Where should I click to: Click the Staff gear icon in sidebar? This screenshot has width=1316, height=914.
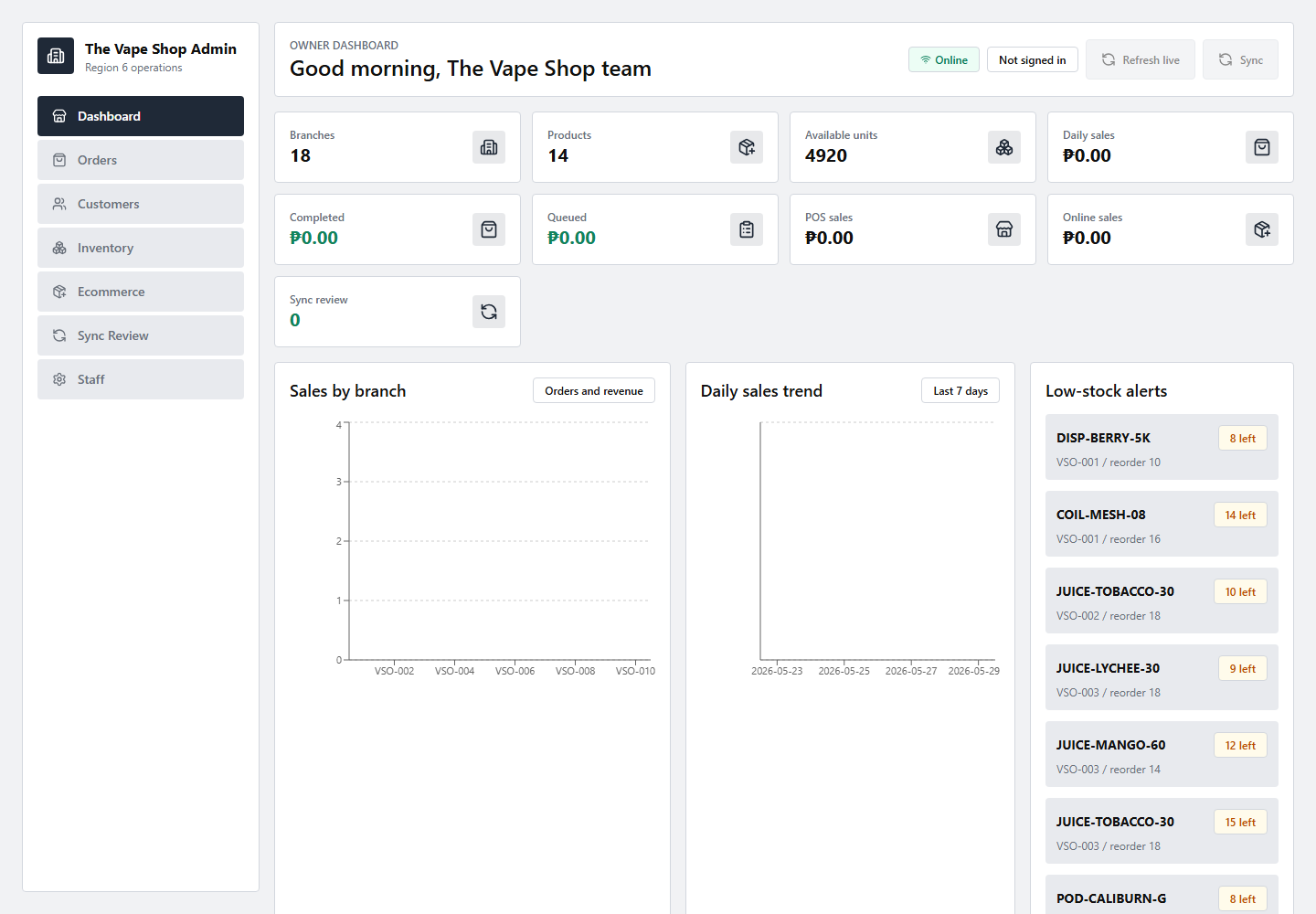click(x=59, y=379)
